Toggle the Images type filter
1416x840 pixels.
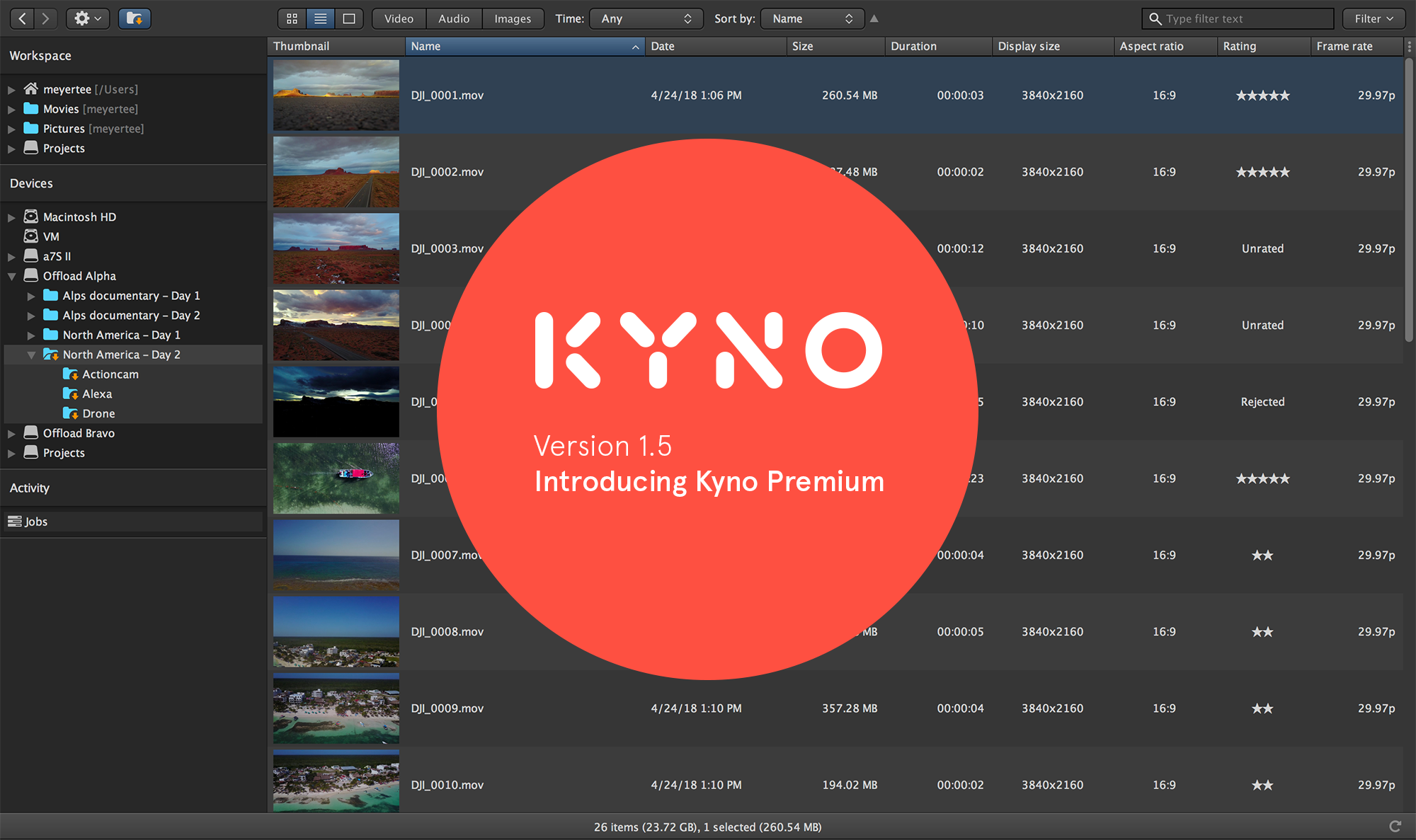click(513, 18)
